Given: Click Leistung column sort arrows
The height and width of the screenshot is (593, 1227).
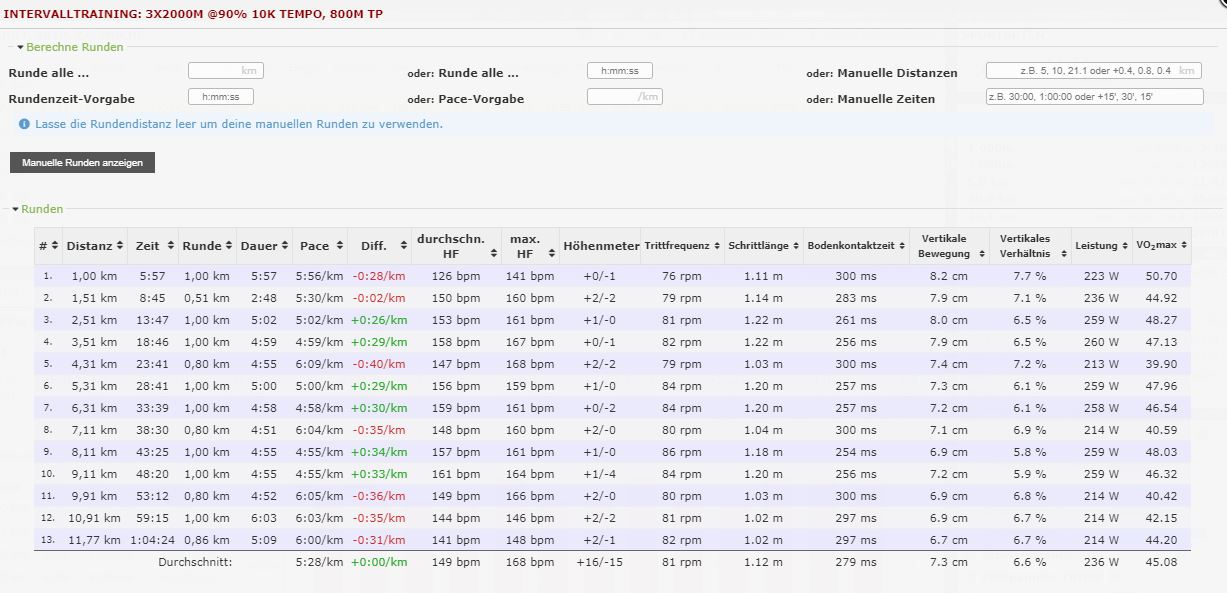Looking at the screenshot, I should pyautogui.click(x=1125, y=246).
